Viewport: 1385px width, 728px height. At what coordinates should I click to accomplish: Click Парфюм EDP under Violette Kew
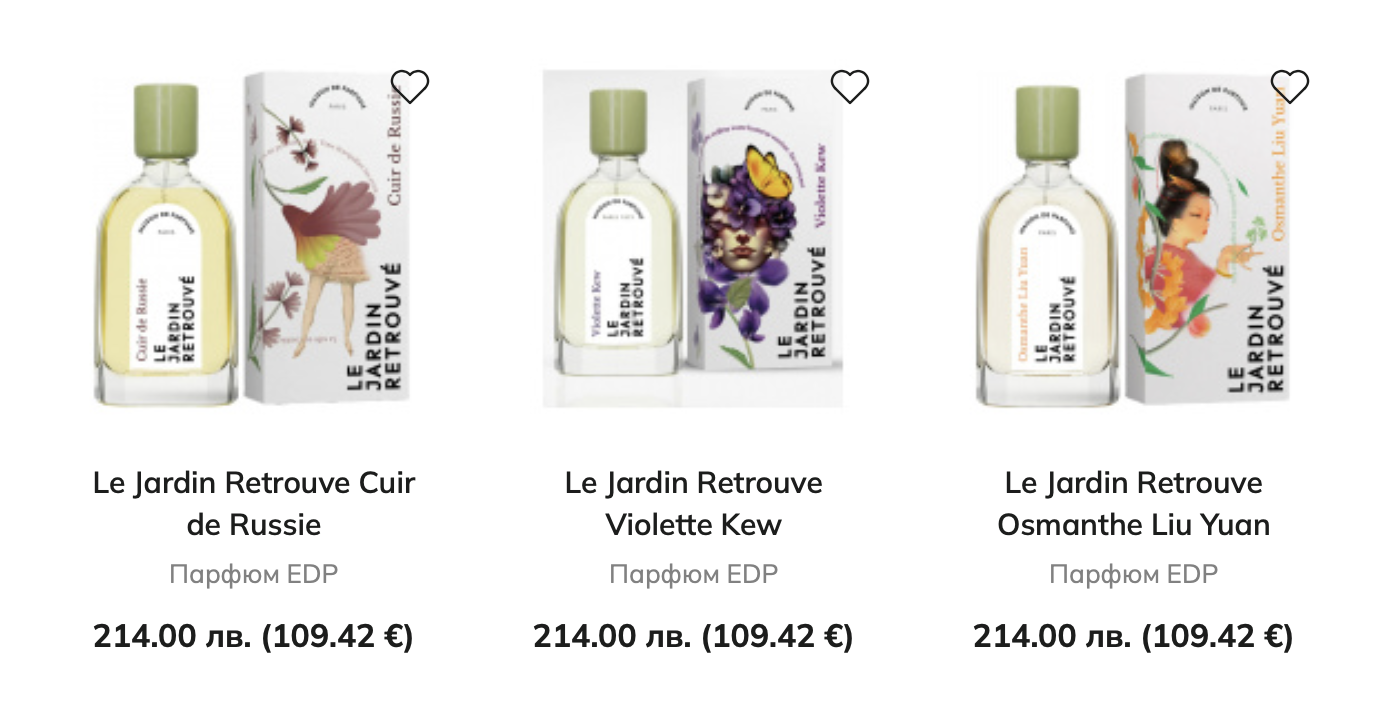(x=694, y=574)
